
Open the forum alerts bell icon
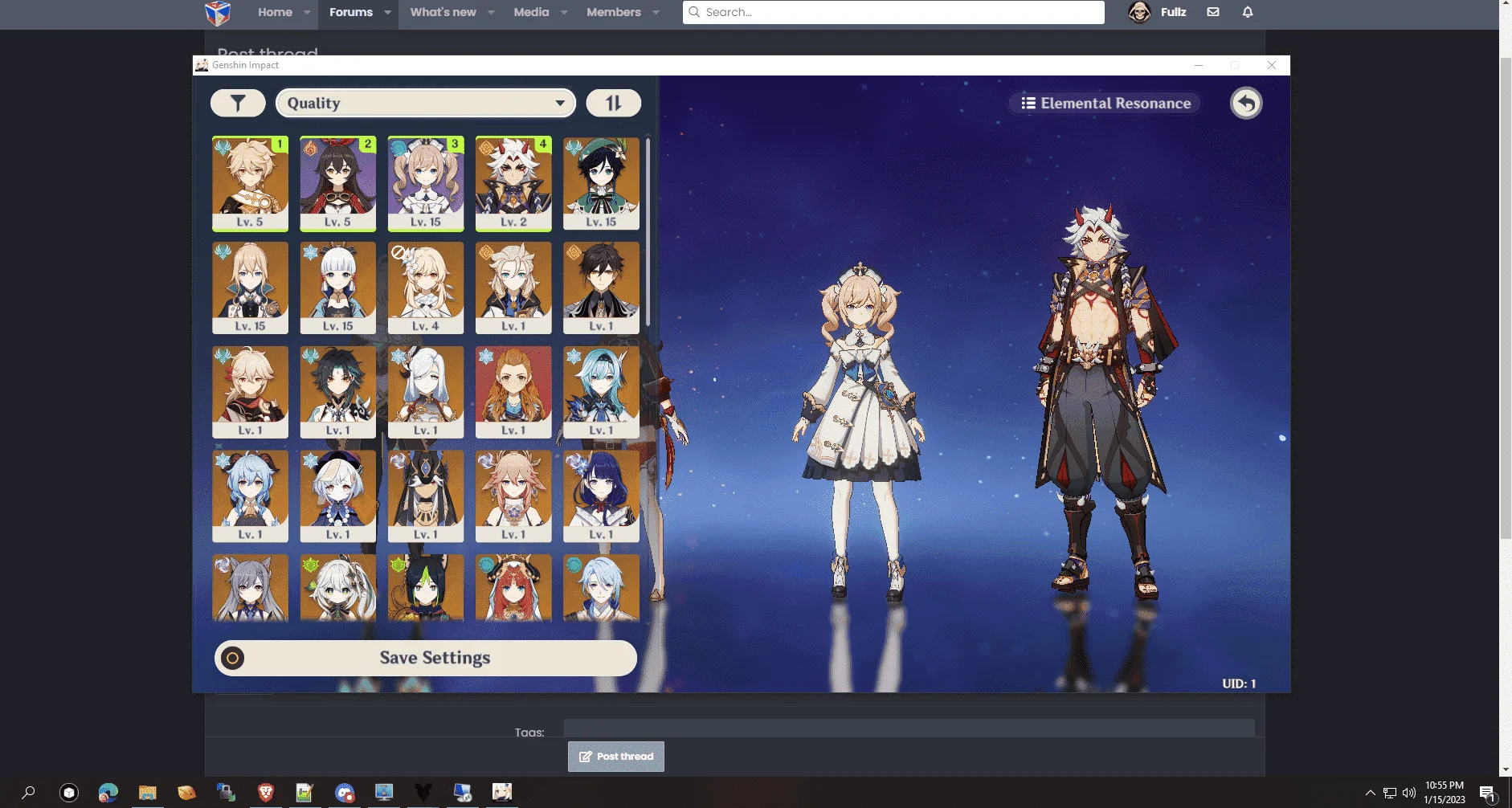[x=1248, y=12]
